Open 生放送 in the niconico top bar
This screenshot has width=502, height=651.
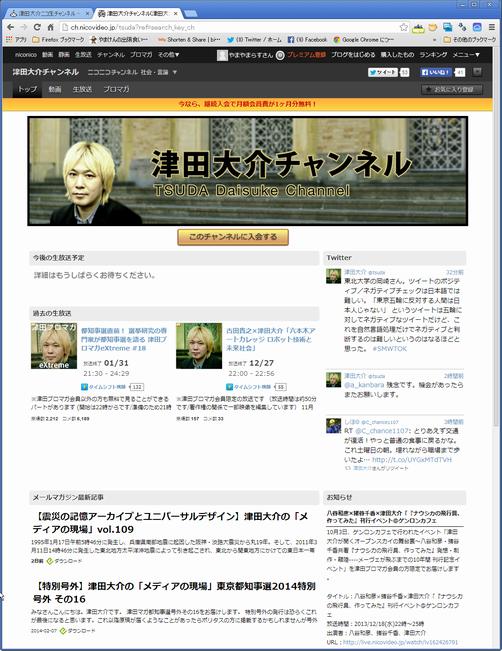(x=83, y=54)
